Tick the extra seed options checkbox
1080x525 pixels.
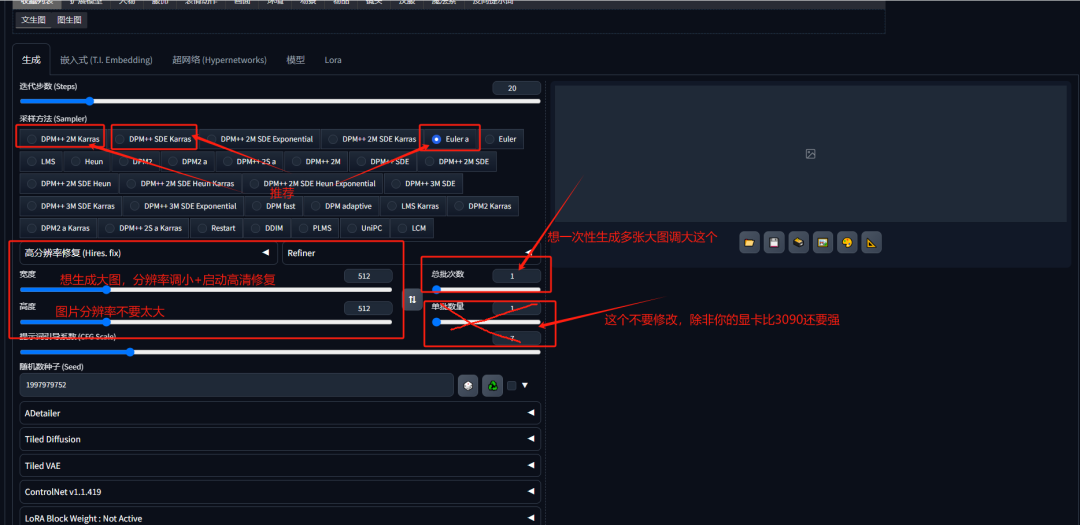point(512,386)
